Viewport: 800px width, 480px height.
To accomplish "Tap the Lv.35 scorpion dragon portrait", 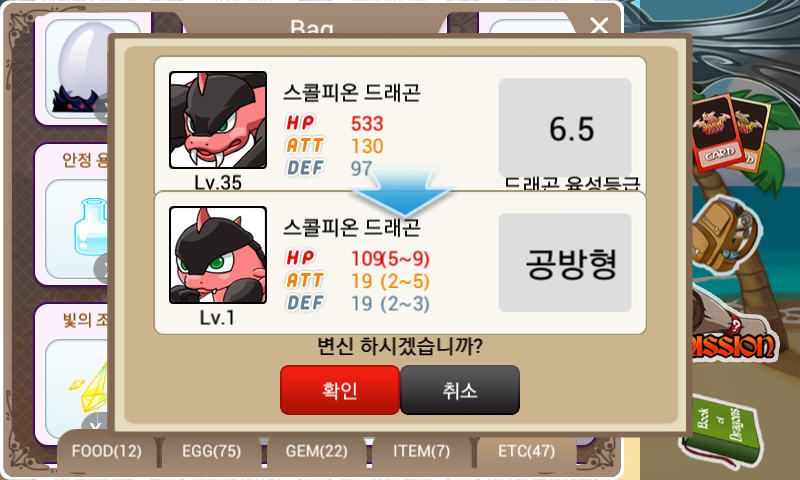I will [218, 120].
